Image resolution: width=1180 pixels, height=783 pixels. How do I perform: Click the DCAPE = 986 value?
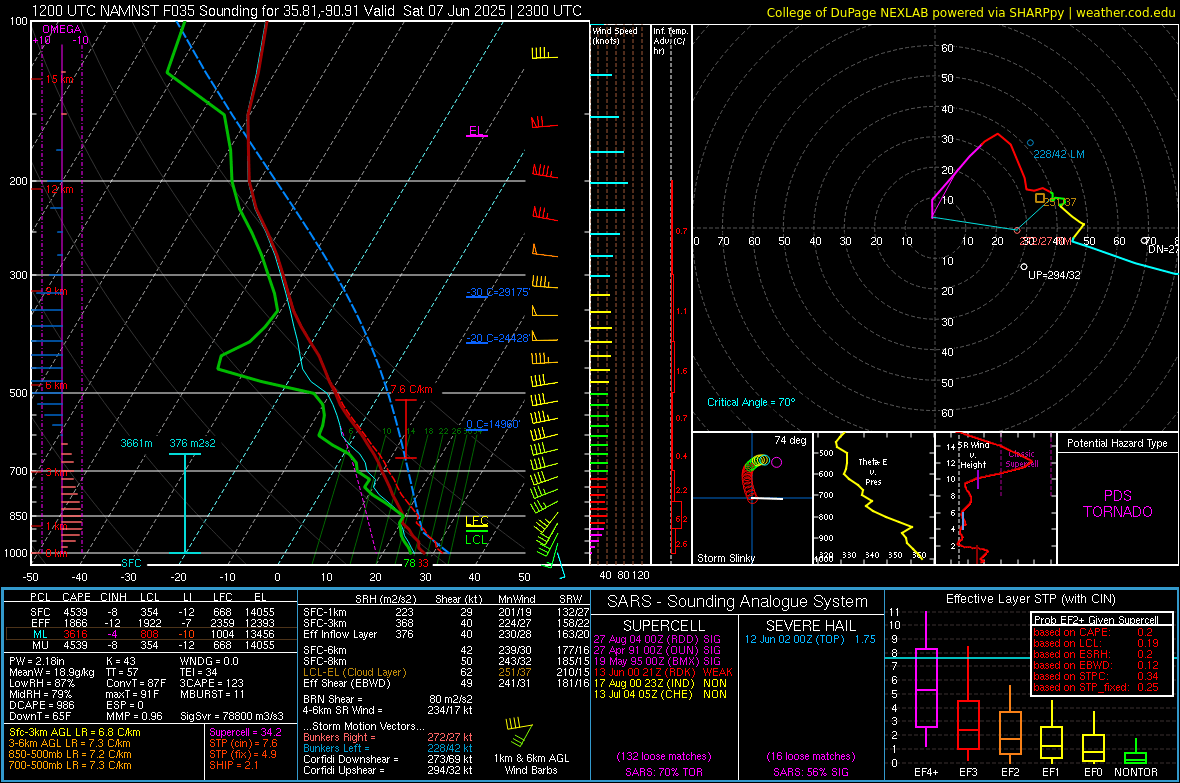click(x=41, y=705)
